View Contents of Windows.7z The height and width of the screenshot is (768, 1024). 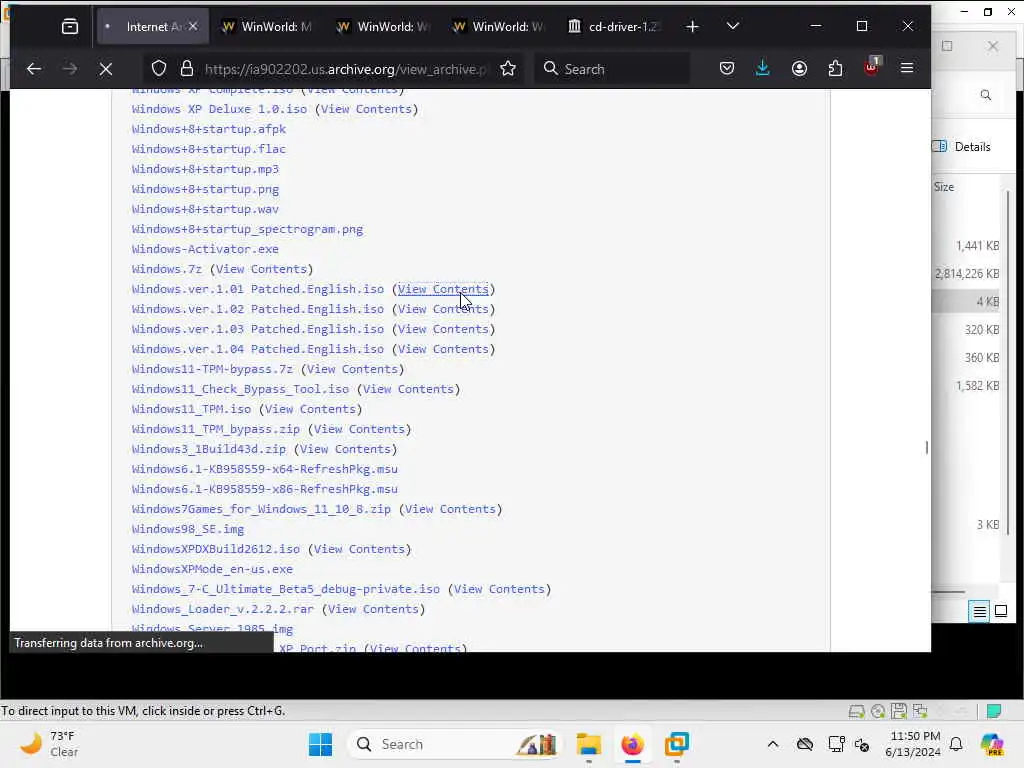point(261,269)
